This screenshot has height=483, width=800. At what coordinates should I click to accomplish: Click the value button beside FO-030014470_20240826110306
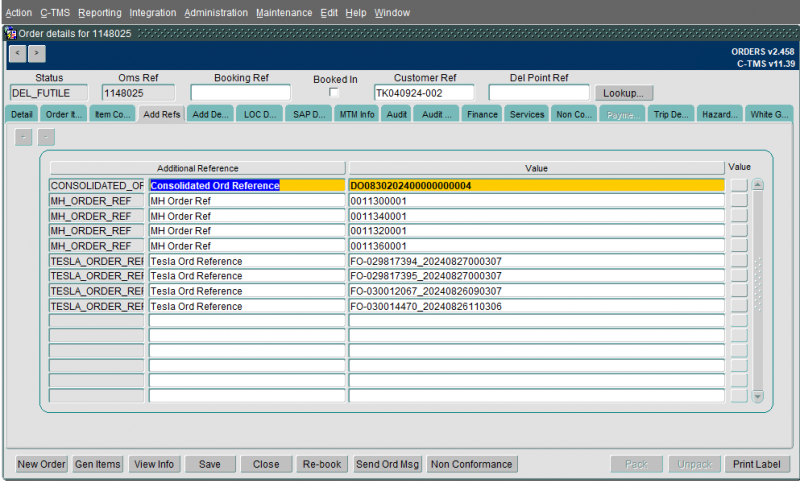tap(739, 306)
